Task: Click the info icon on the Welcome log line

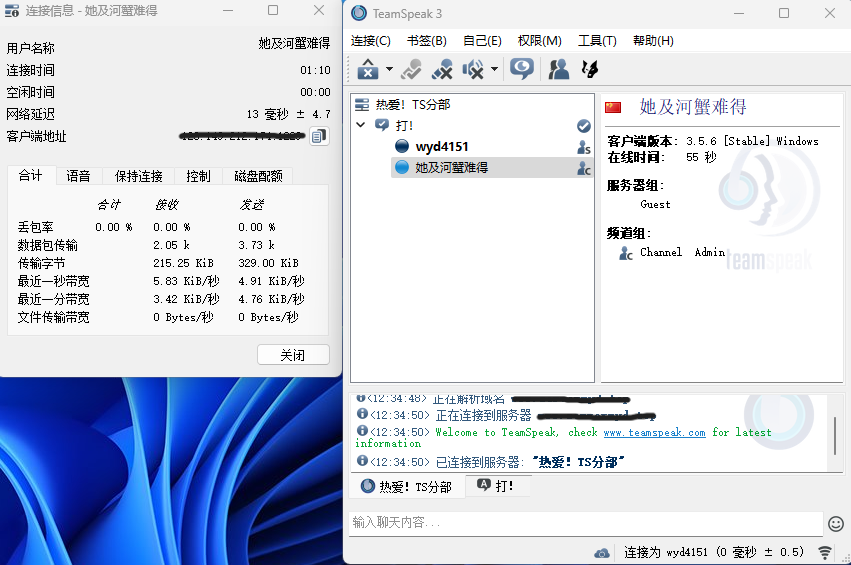Action: click(x=362, y=430)
